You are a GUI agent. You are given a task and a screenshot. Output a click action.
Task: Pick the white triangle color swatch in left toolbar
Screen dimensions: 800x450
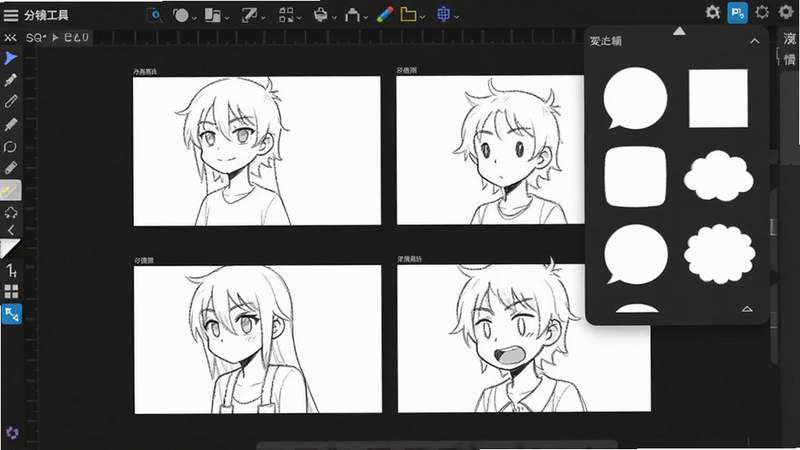(x=10, y=248)
